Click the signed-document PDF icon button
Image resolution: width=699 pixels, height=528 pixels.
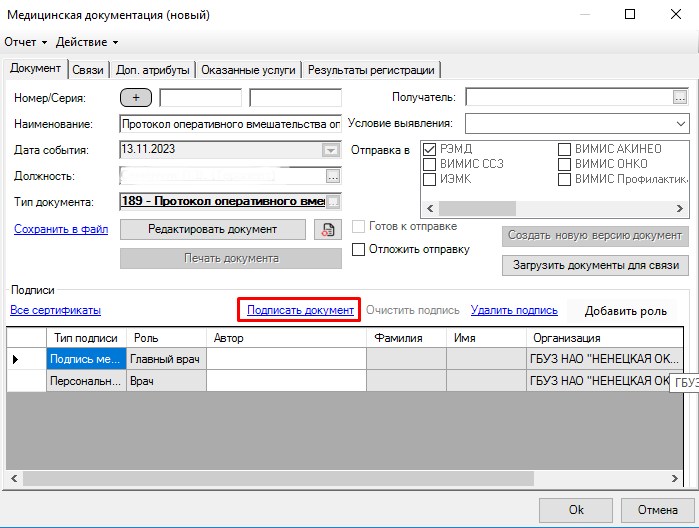coord(328,230)
